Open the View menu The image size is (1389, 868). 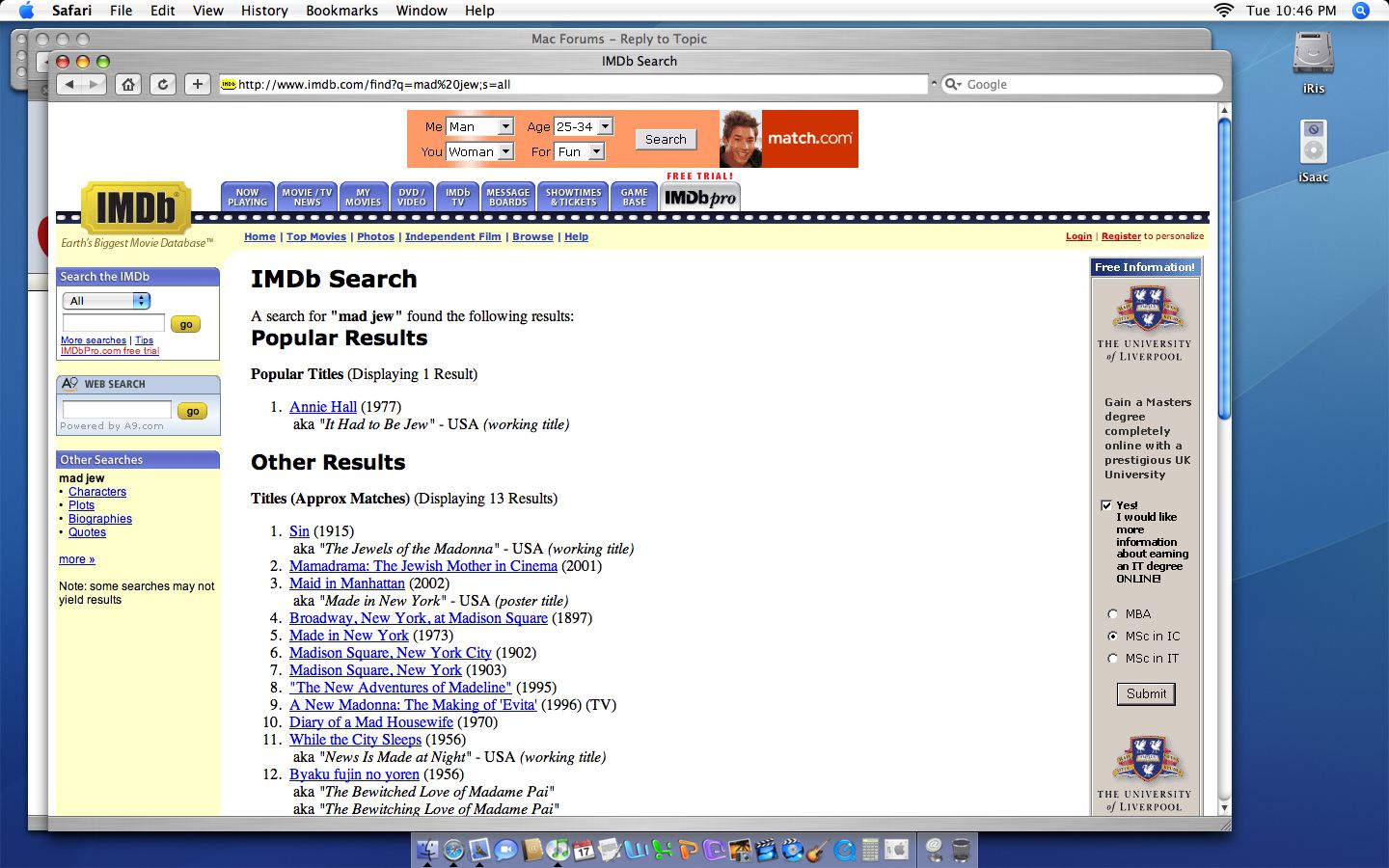coord(208,11)
